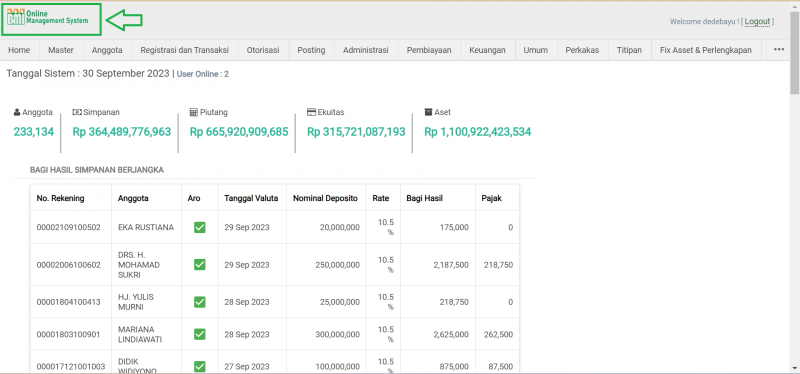Open the Posting menu
800x374 pixels.
(311, 50)
